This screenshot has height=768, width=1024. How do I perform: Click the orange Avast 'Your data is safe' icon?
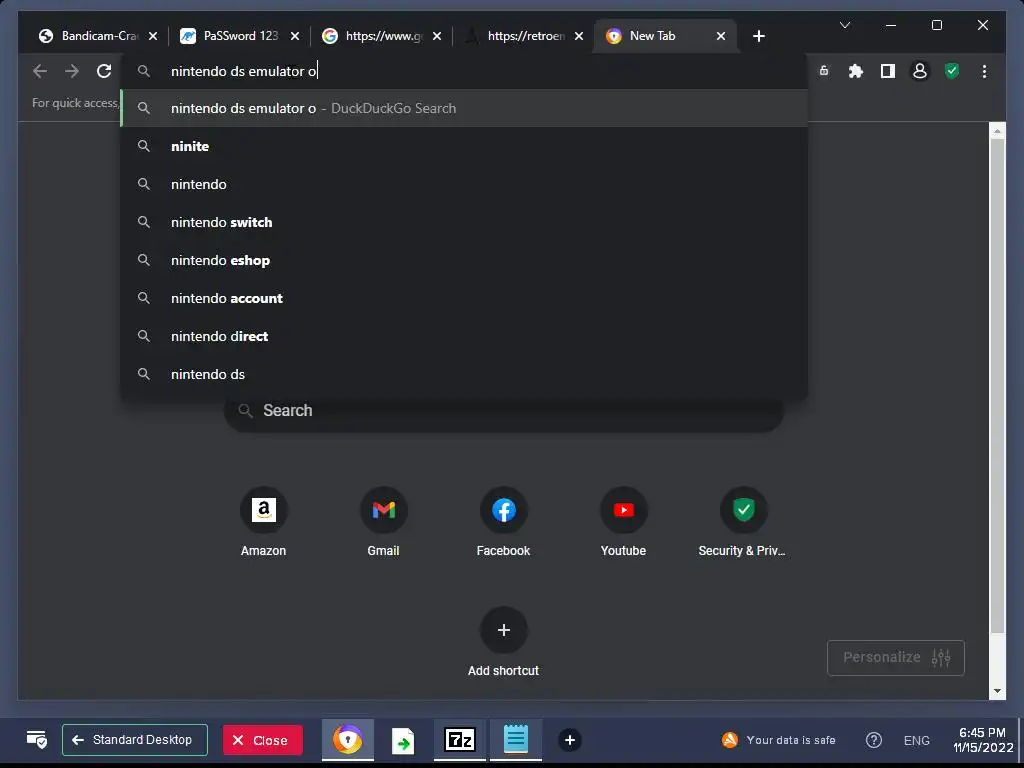click(x=729, y=740)
